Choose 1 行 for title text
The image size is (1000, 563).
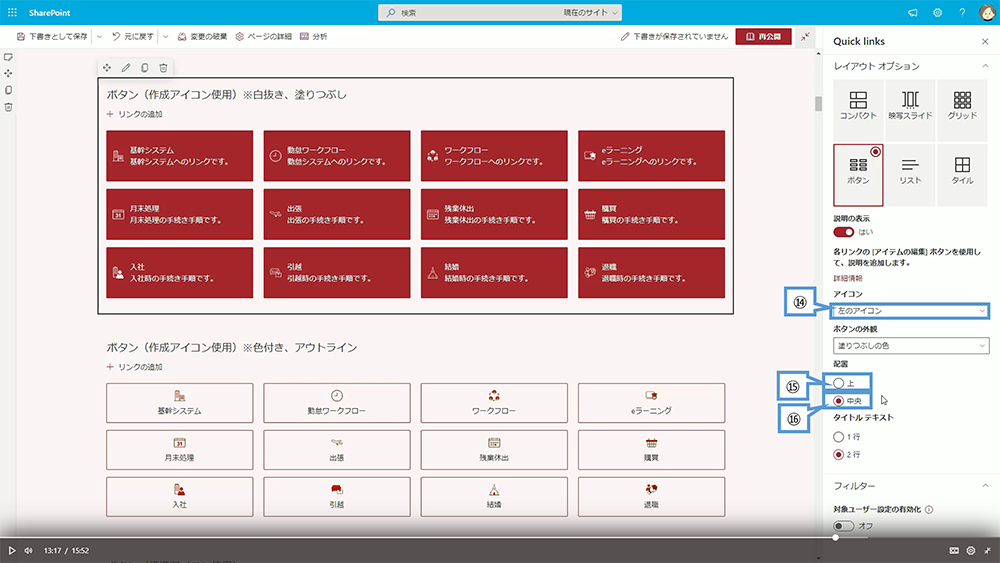[839, 437]
